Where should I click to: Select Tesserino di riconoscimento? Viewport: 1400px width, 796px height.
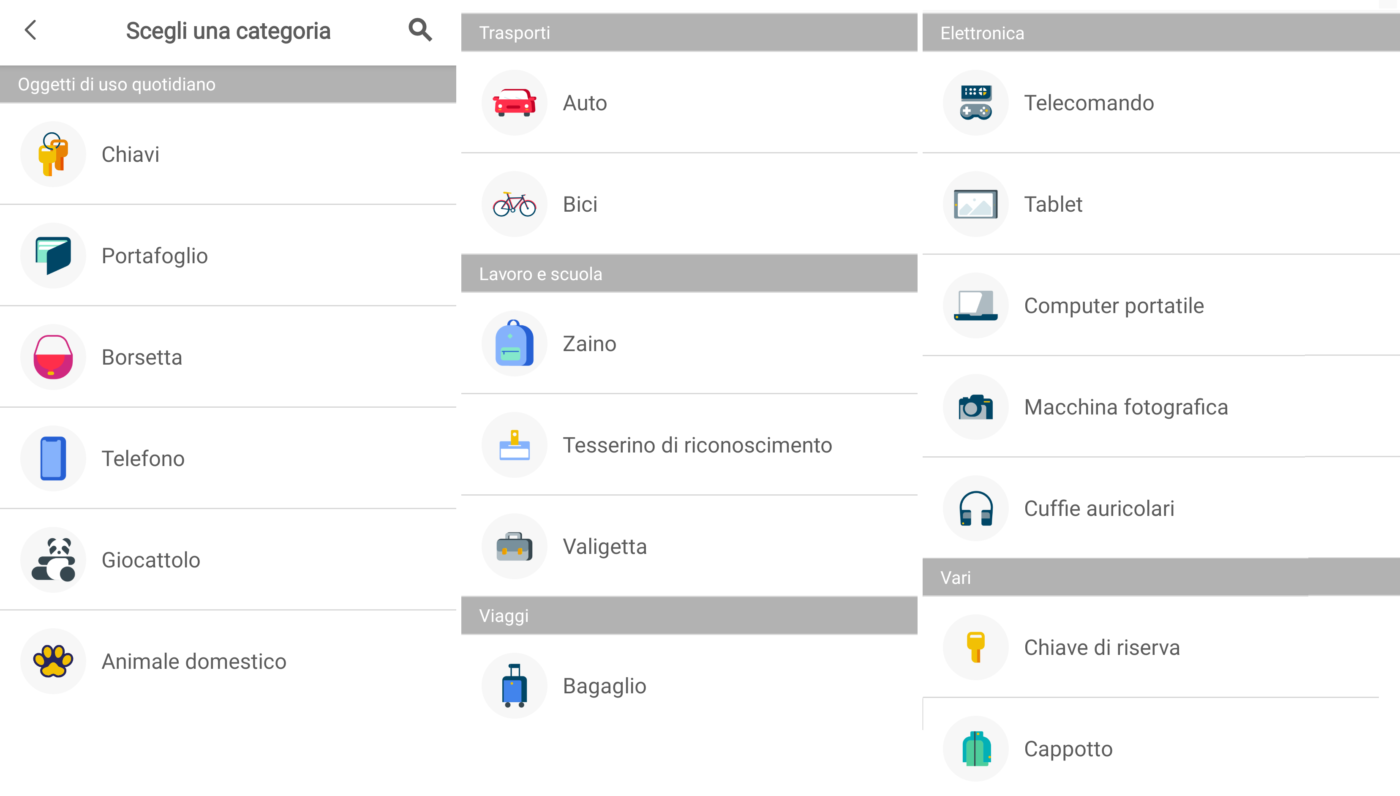(697, 445)
